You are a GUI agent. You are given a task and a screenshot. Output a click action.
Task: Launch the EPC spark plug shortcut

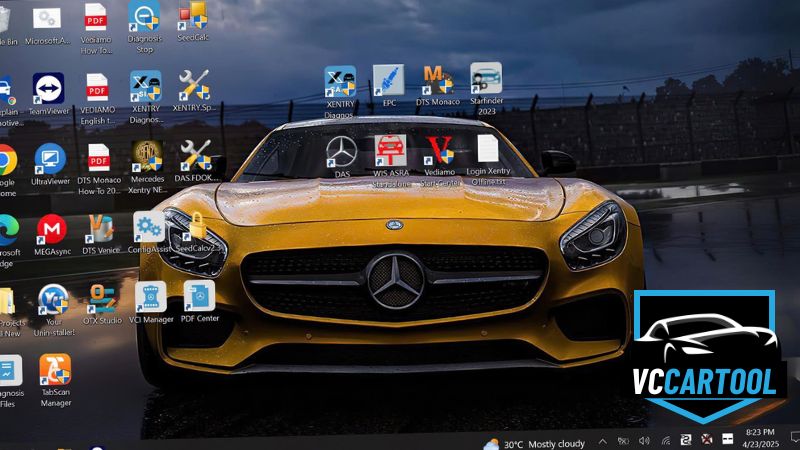pyautogui.click(x=388, y=86)
